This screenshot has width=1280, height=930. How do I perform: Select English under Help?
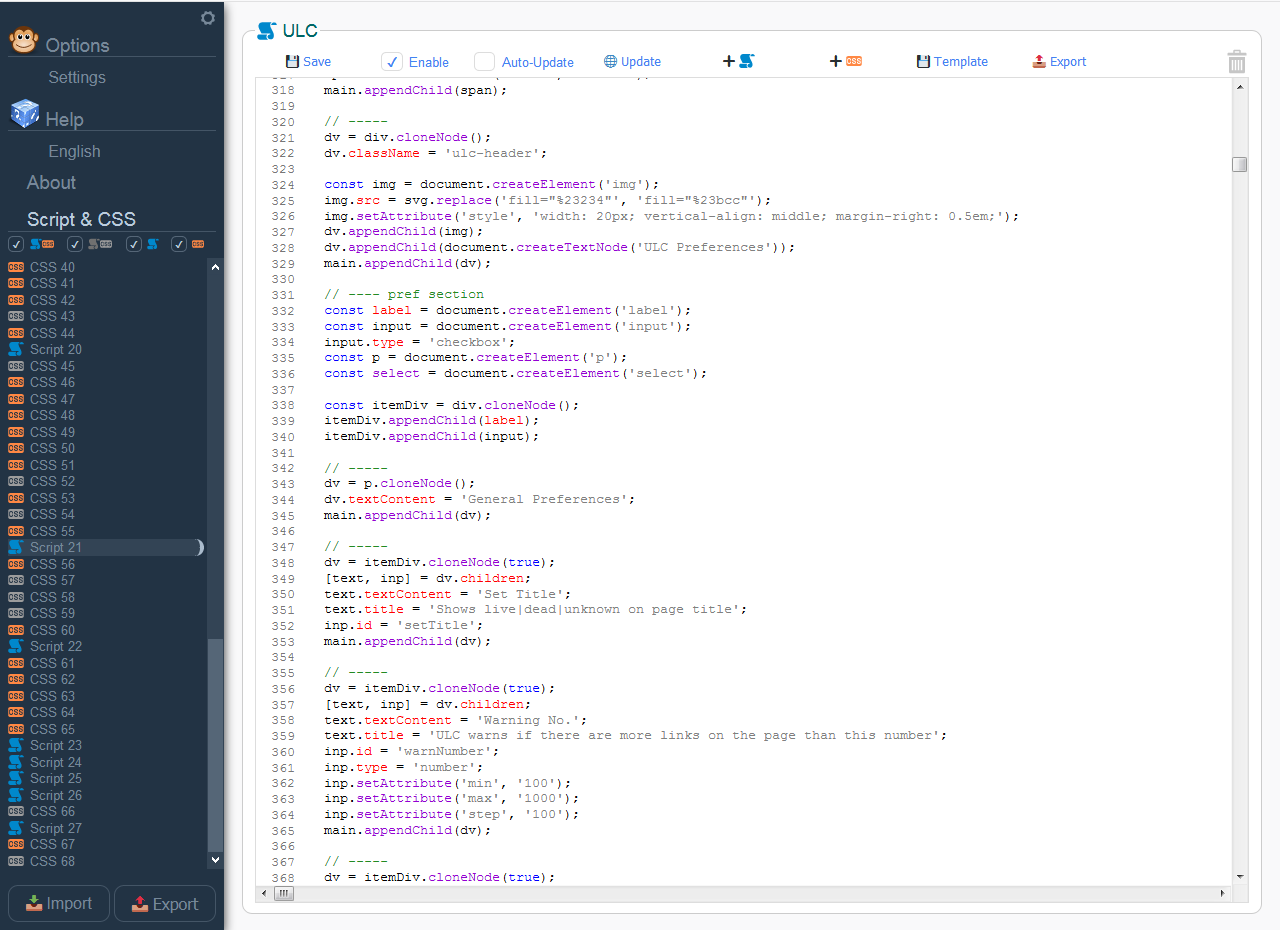pos(74,151)
